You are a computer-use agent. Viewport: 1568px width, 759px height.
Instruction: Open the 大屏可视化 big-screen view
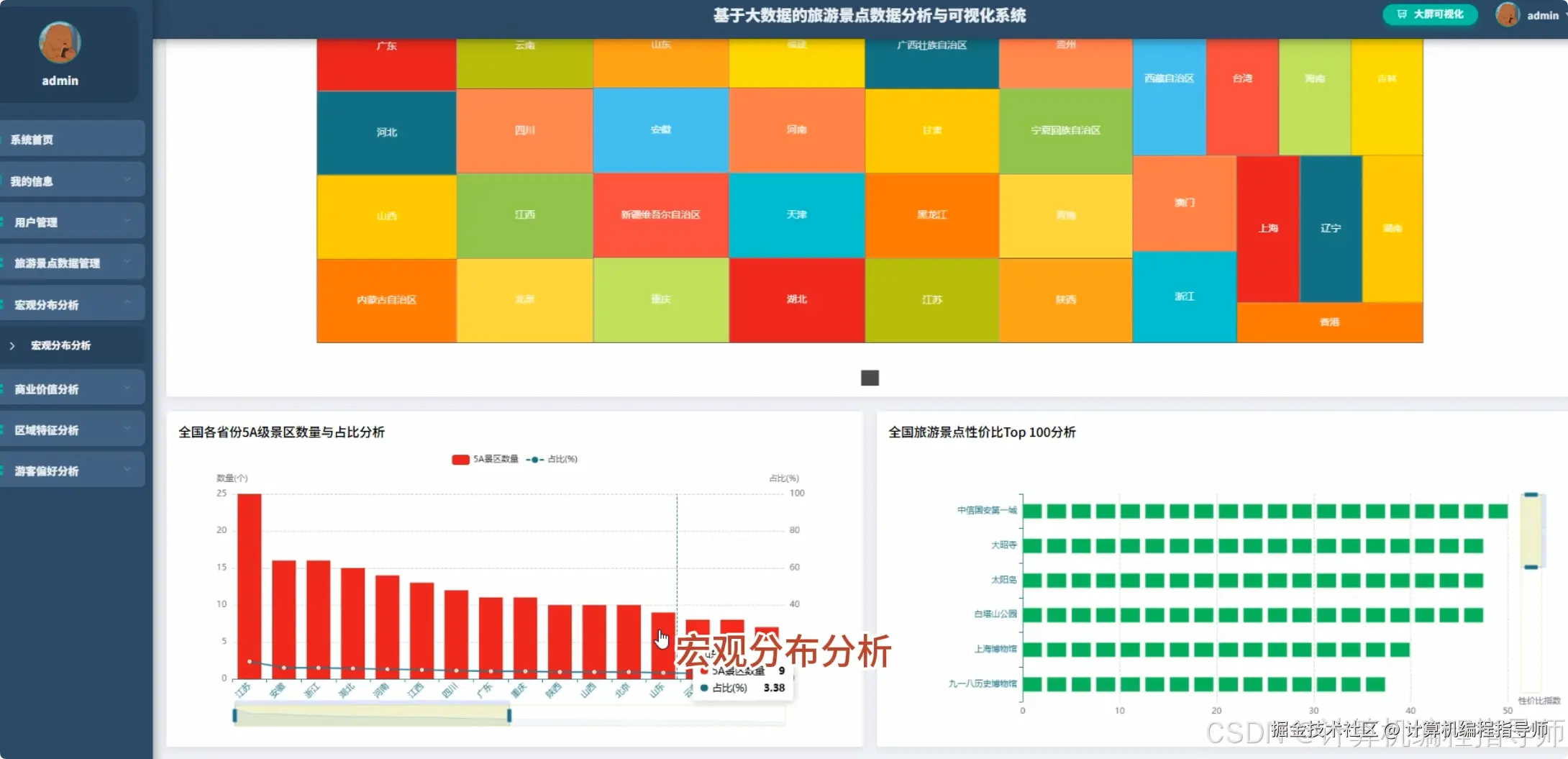coord(1430,14)
